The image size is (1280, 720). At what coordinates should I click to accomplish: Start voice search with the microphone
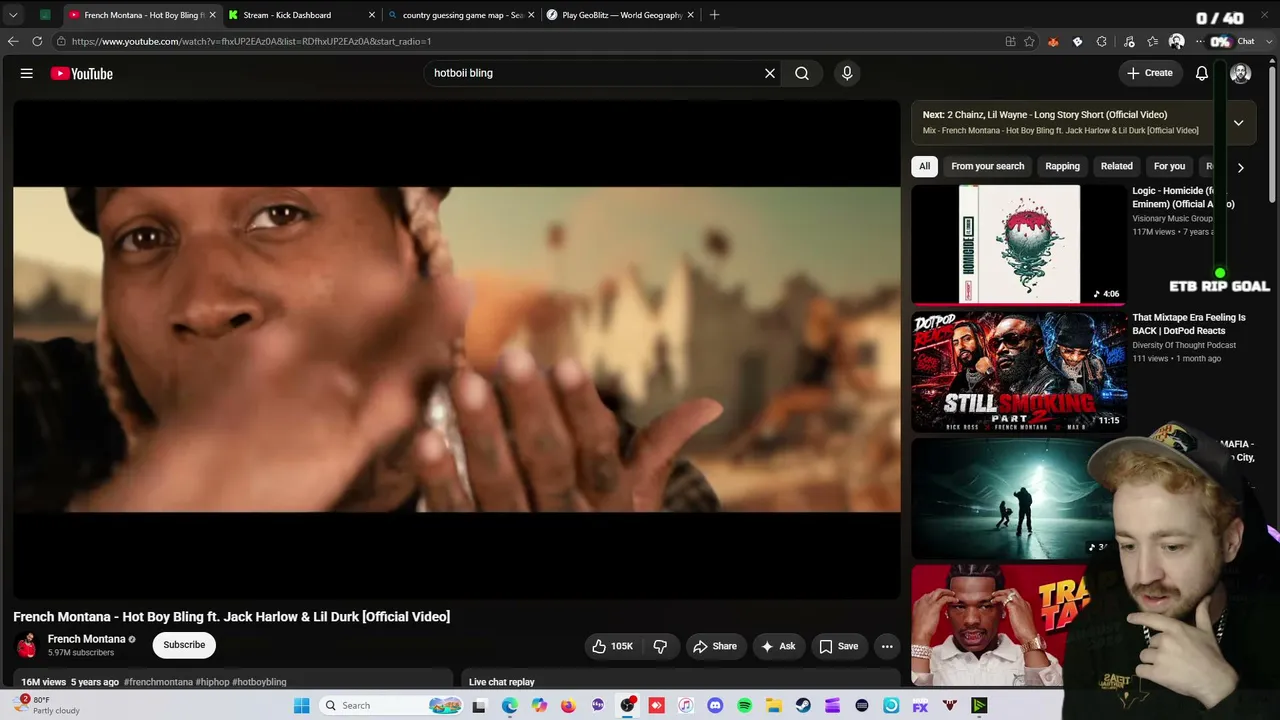pyautogui.click(x=847, y=73)
